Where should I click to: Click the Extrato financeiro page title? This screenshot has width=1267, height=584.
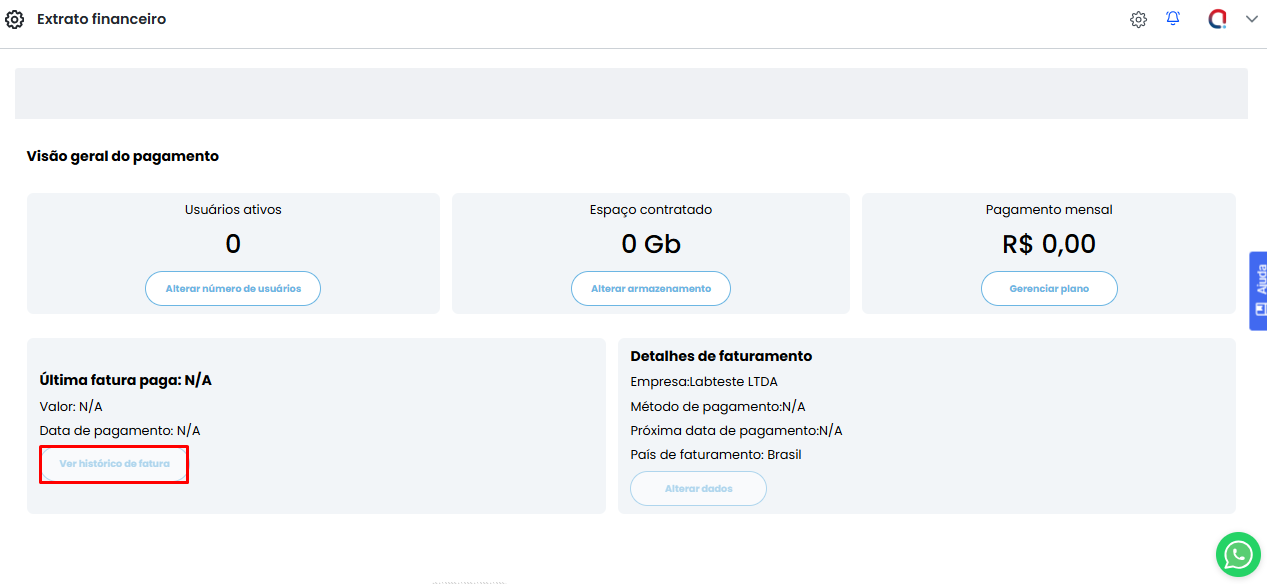pos(101,19)
